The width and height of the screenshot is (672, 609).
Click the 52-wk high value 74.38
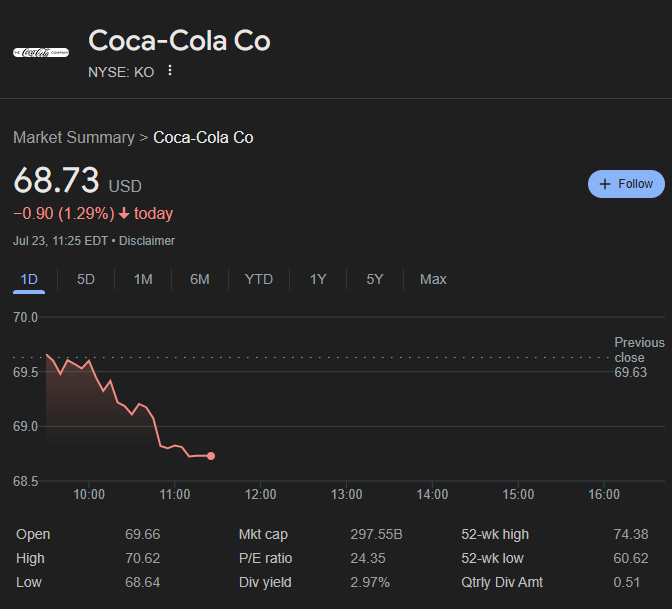click(x=631, y=534)
